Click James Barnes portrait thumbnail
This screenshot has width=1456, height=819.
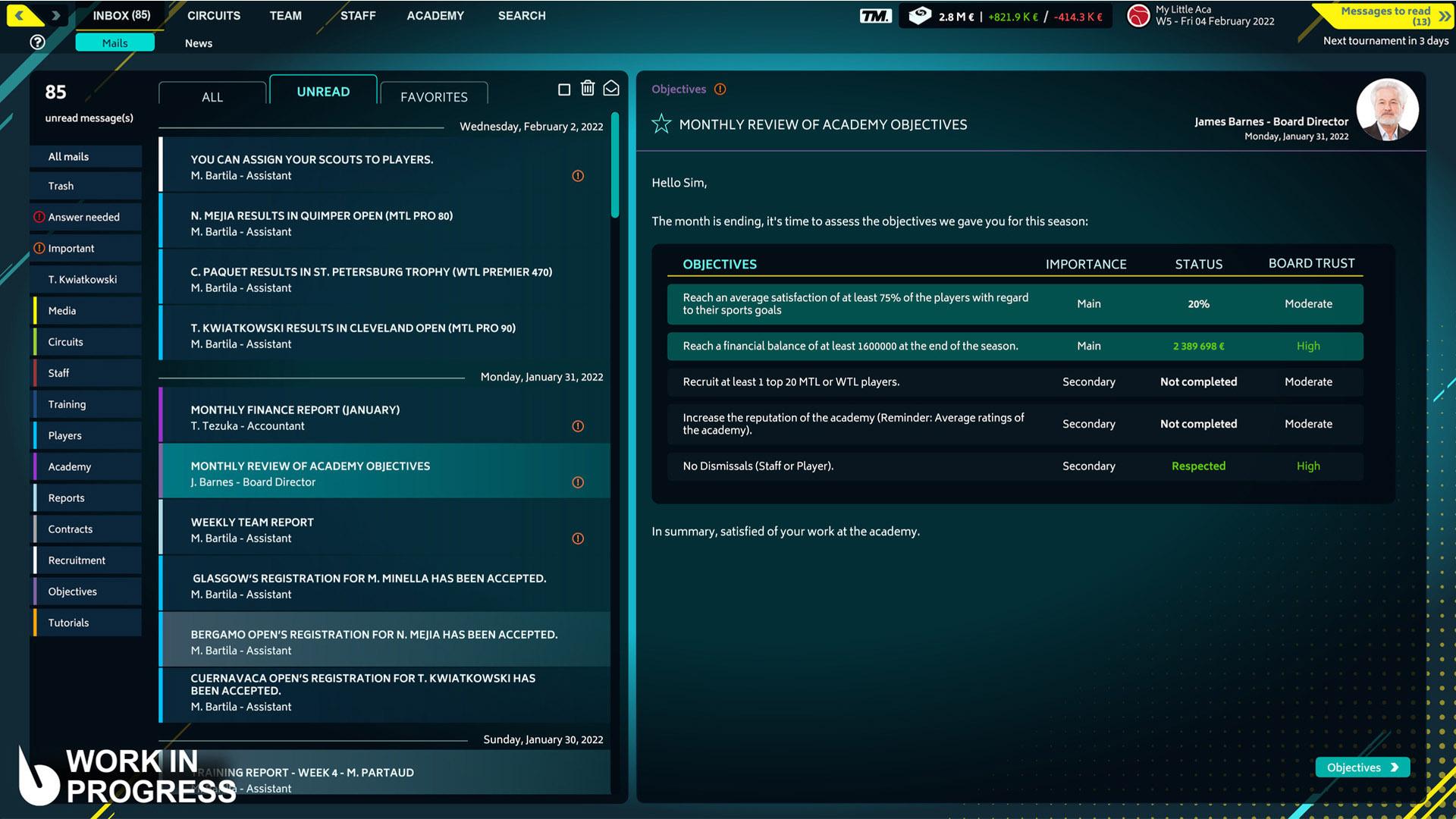[1387, 110]
